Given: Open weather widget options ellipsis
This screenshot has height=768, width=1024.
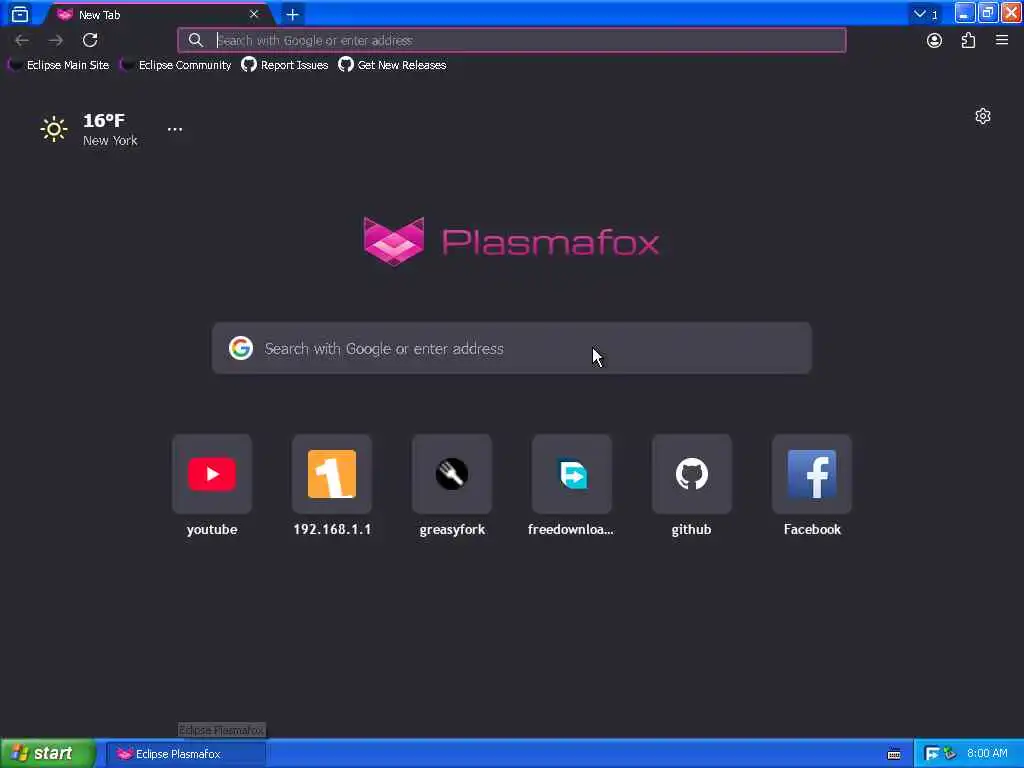Looking at the screenshot, I should pos(175,129).
